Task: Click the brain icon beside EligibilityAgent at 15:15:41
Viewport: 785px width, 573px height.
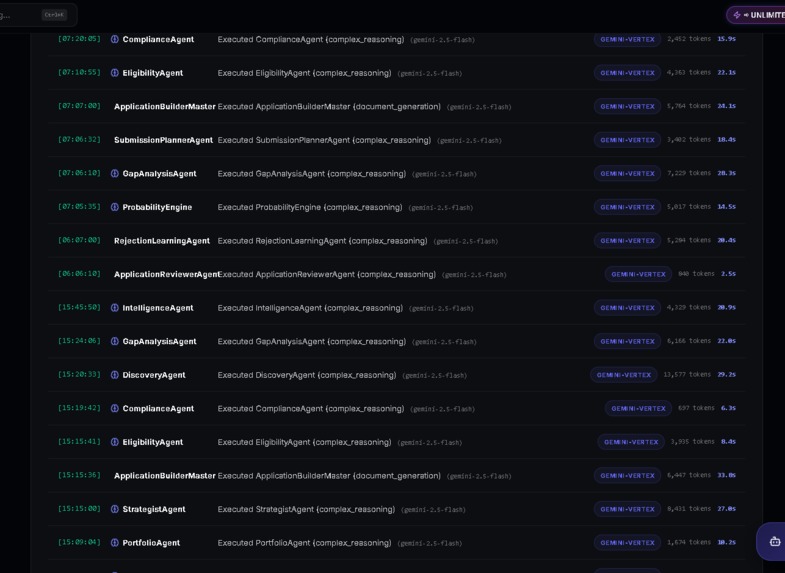Action: 115,442
